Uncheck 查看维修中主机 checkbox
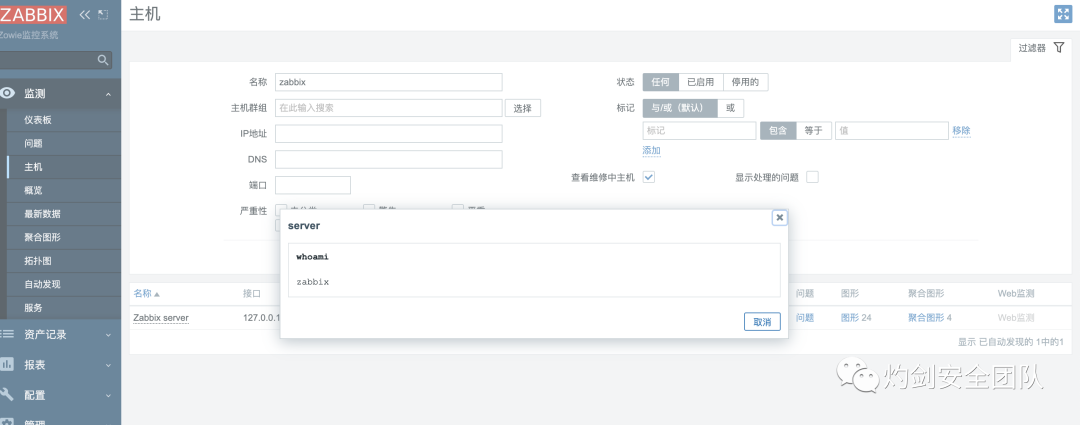 [x=649, y=177]
